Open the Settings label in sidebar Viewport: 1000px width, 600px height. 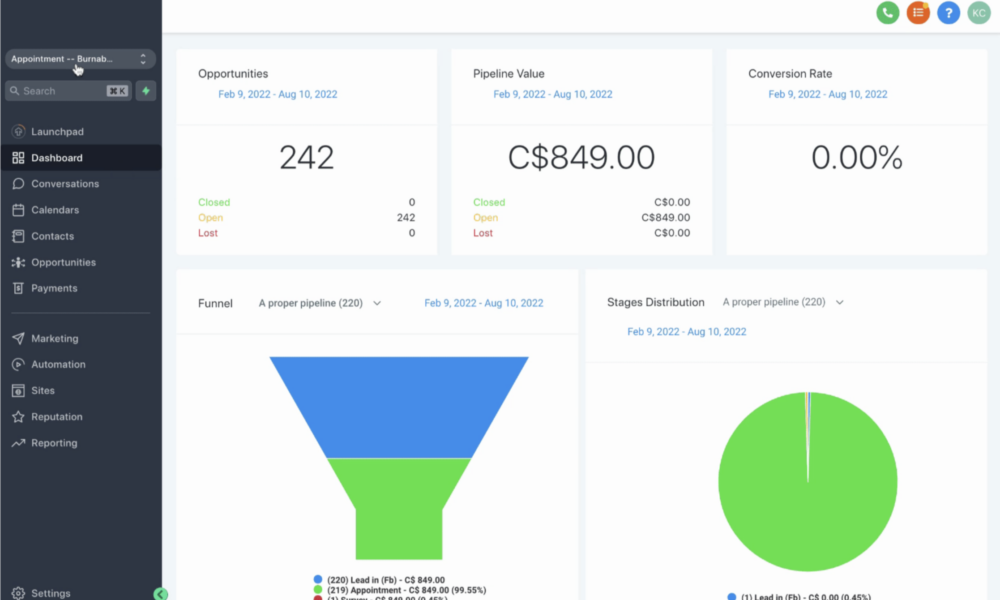coord(51,593)
